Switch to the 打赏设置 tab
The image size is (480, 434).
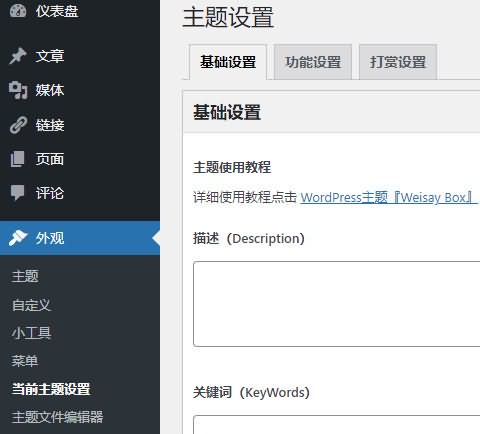point(398,62)
